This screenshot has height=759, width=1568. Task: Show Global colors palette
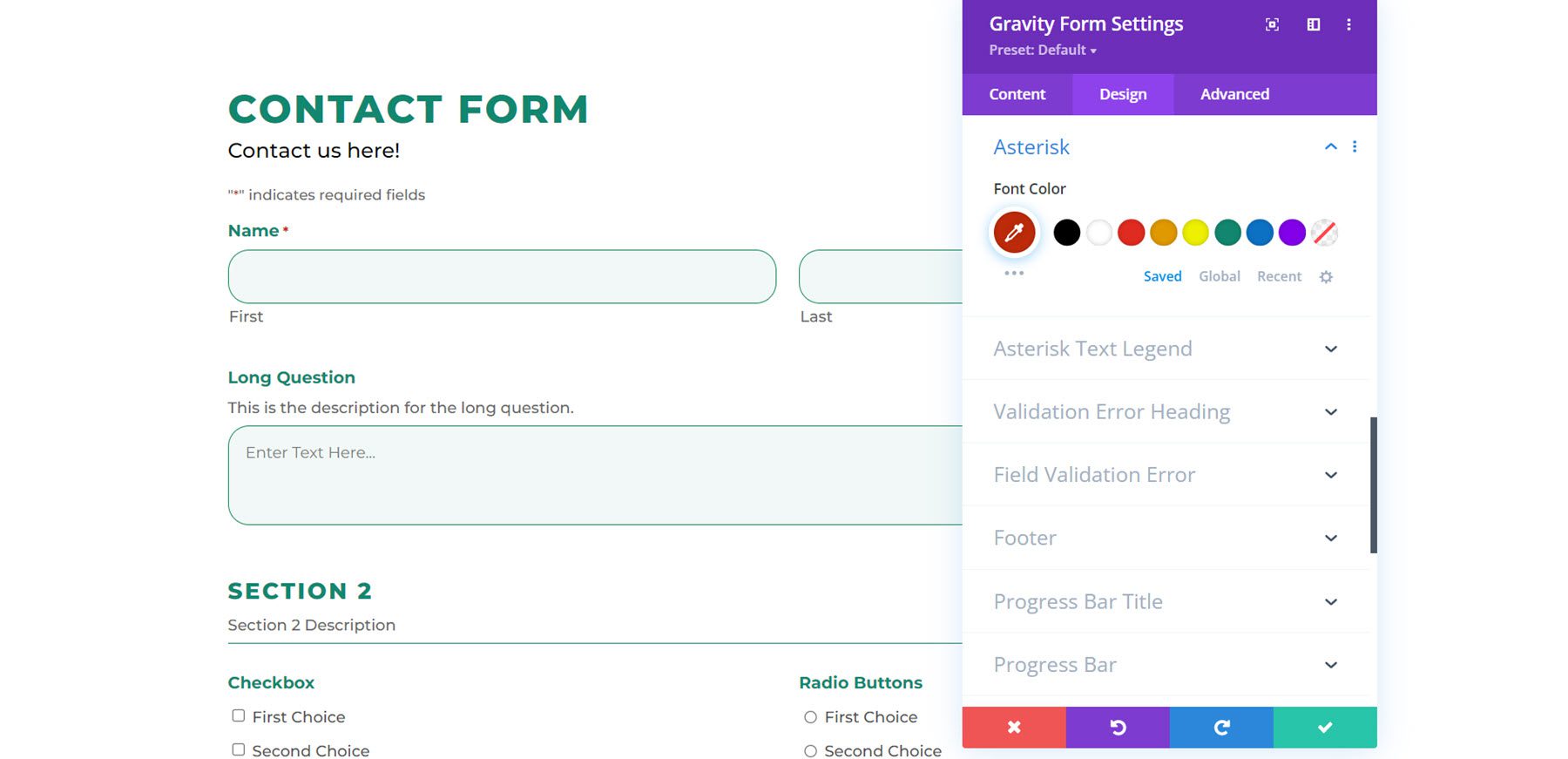(1219, 276)
